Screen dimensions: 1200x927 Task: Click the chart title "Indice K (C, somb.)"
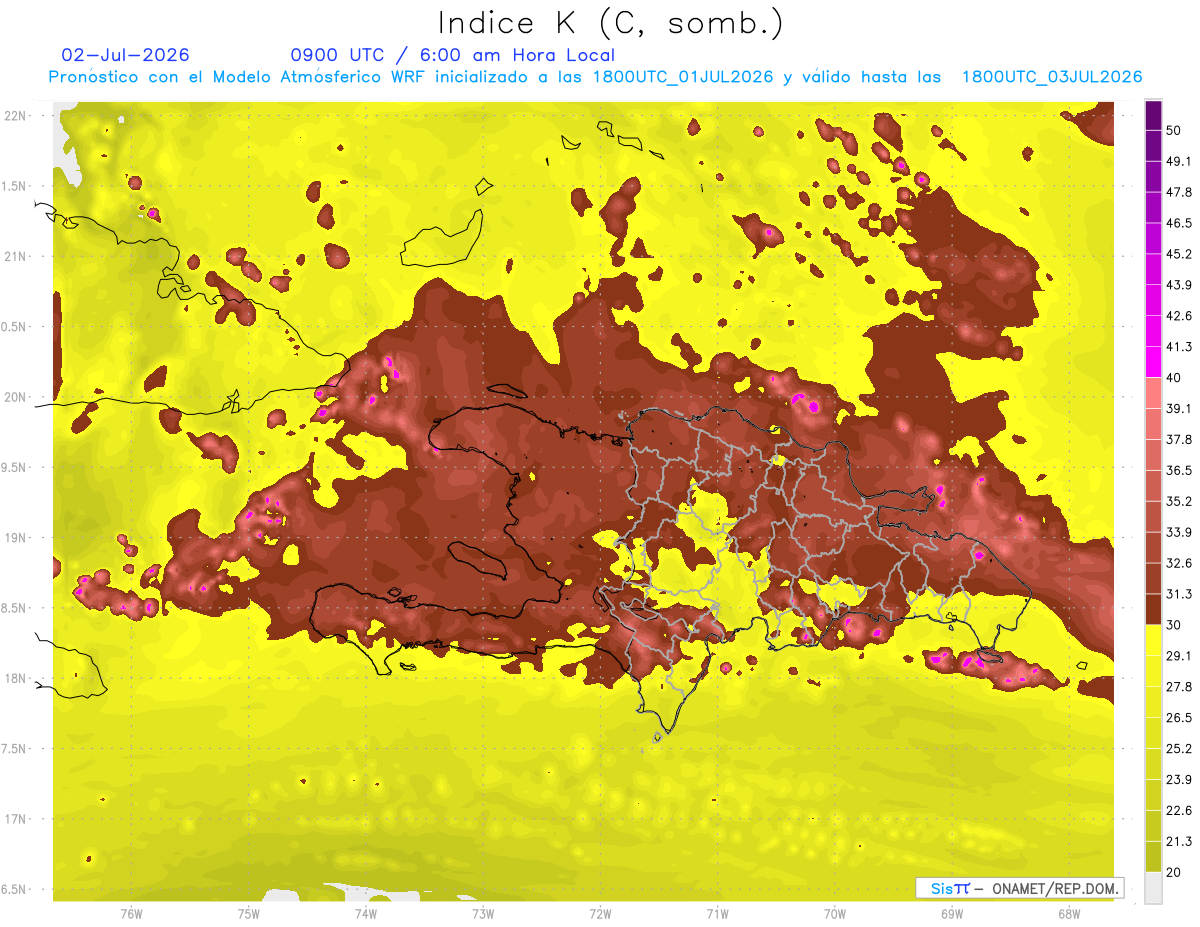click(x=611, y=23)
